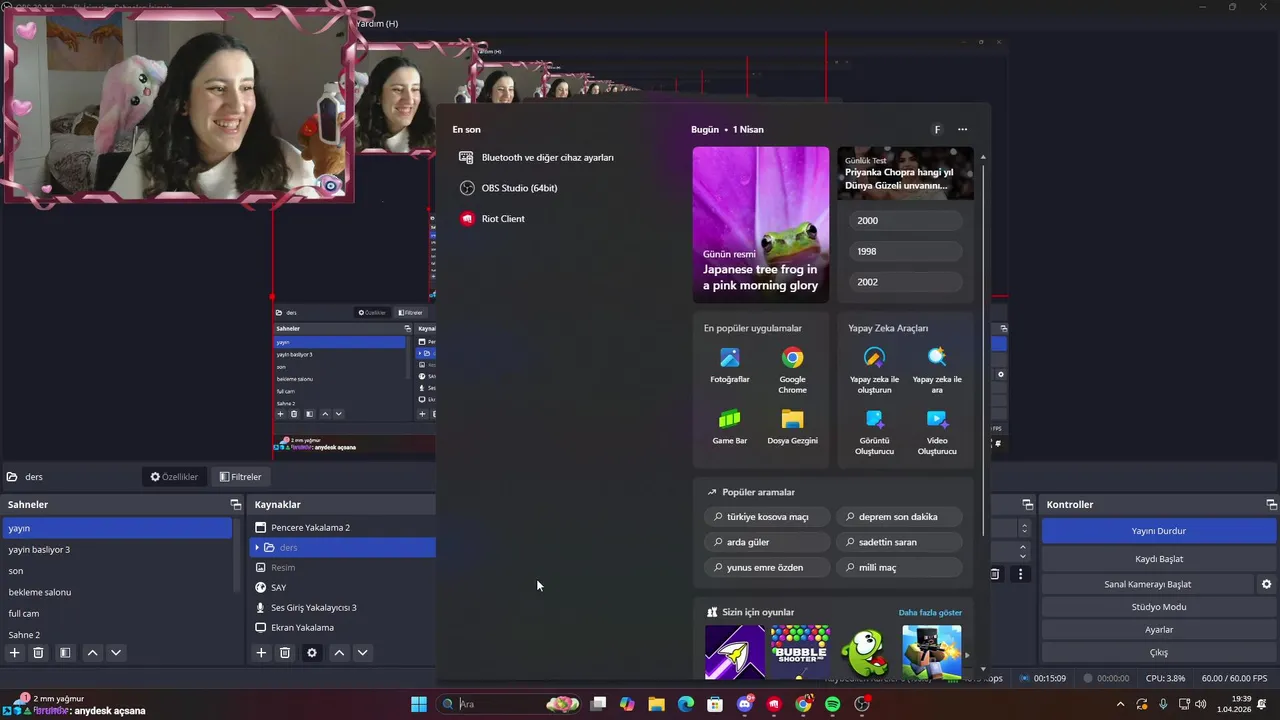Click the Çıkış button
The width and height of the screenshot is (1280, 720).
pos(1159,653)
